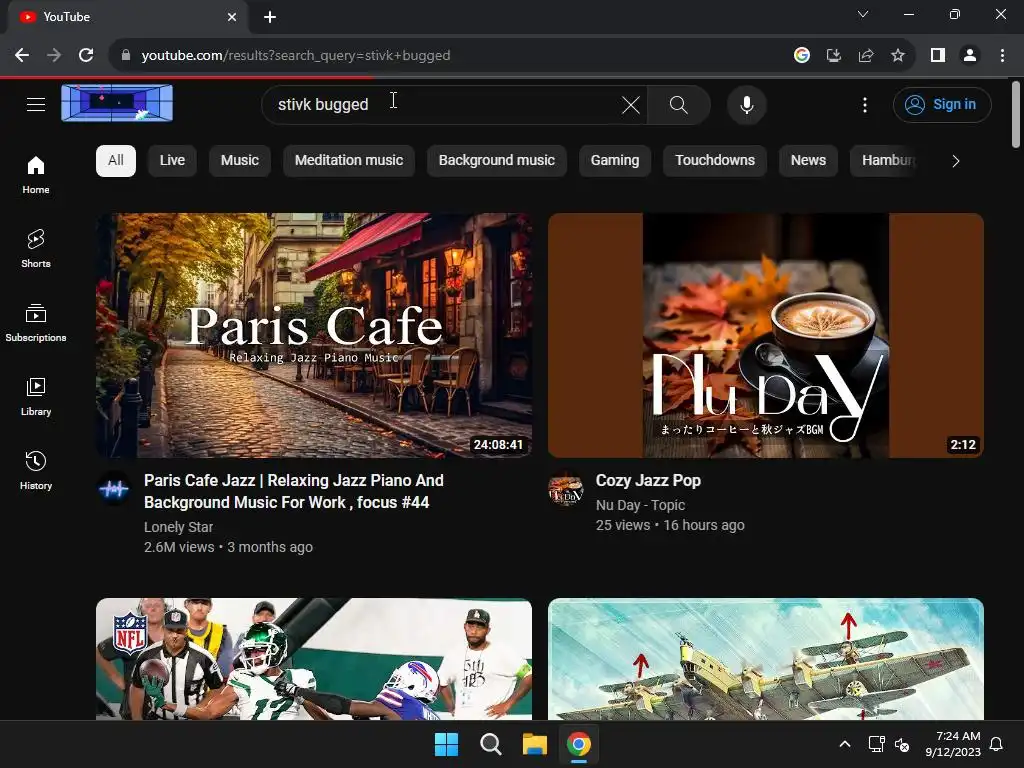Screen dimensions: 1024x768
Task: Open the Windows Start menu
Action: (447, 744)
